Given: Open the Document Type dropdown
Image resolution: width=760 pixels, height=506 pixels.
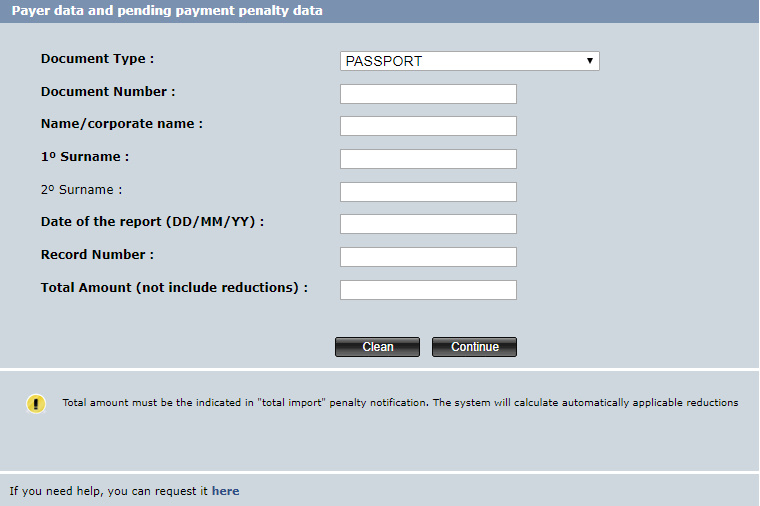Looking at the screenshot, I should [470, 61].
